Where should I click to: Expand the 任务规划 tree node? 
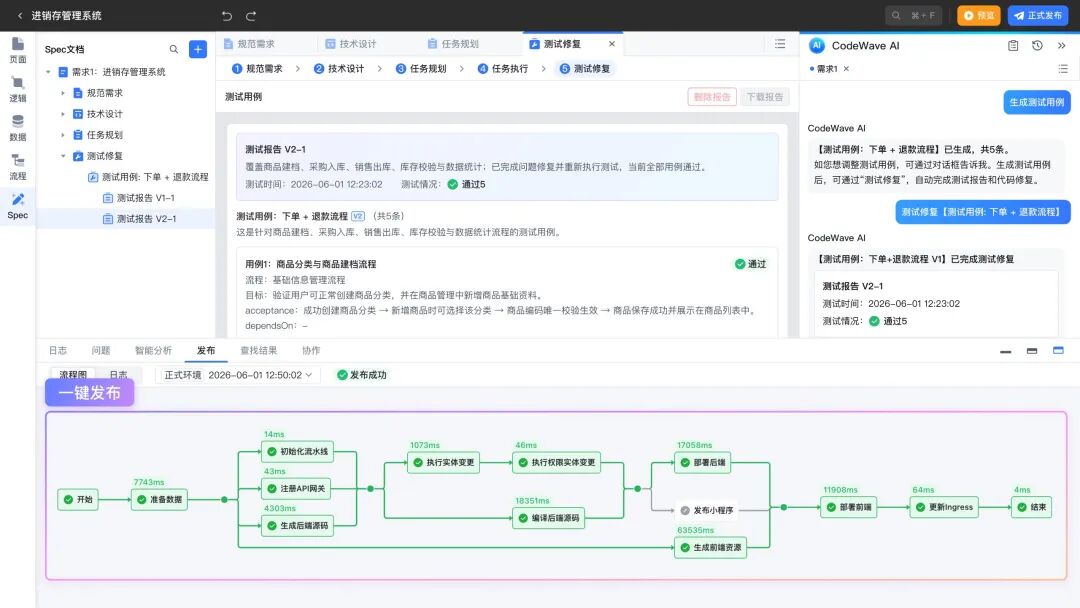(63, 135)
